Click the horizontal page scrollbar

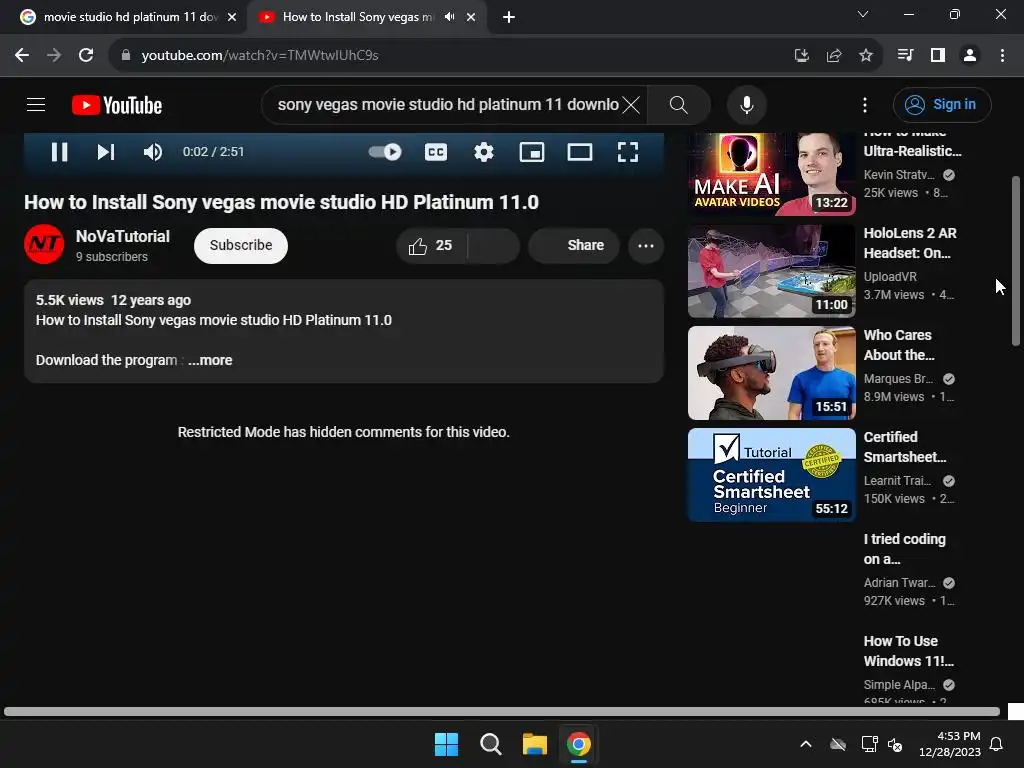pyautogui.click(x=502, y=711)
